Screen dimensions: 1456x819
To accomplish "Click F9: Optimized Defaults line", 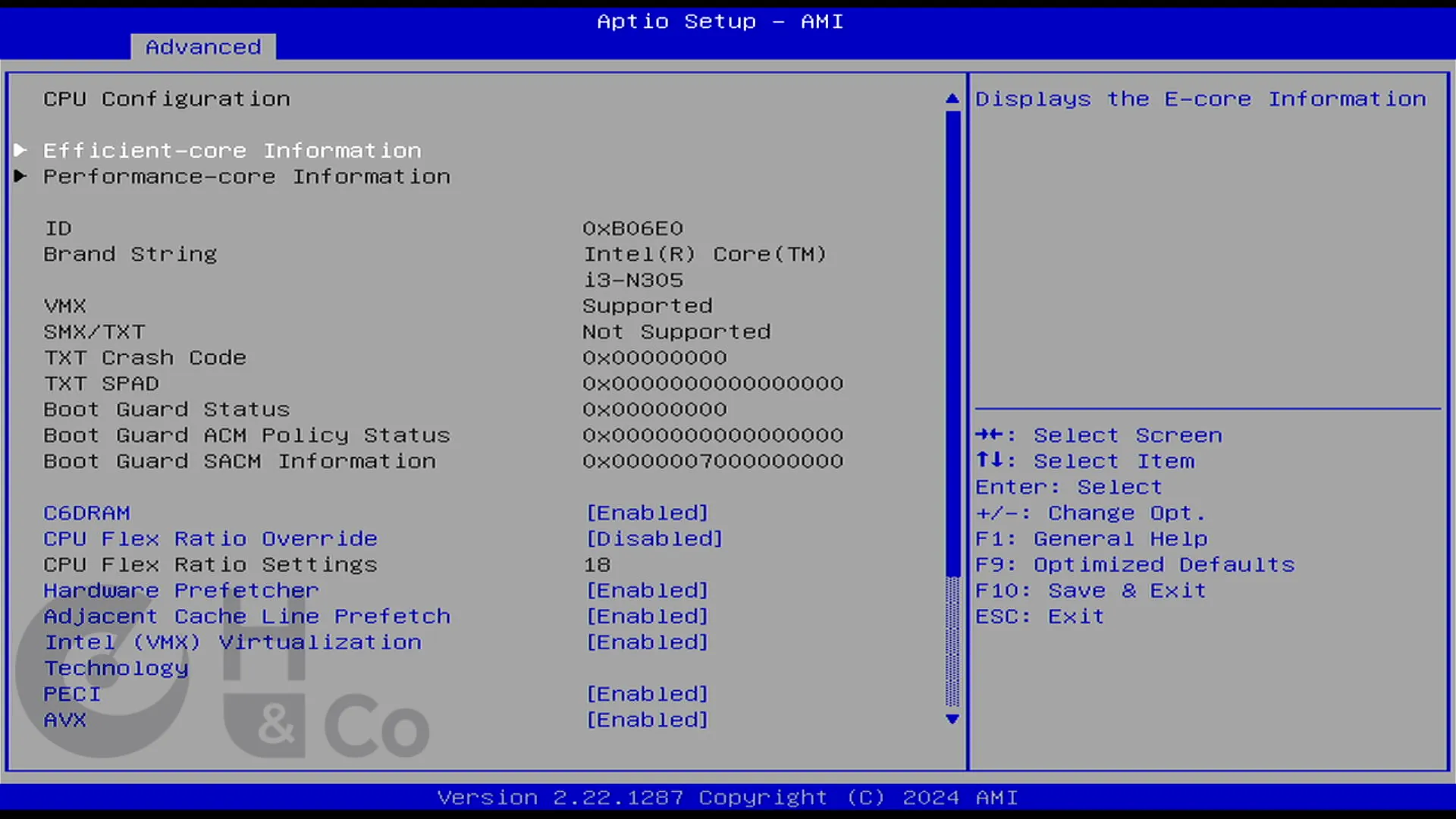I will [x=1135, y=564].
